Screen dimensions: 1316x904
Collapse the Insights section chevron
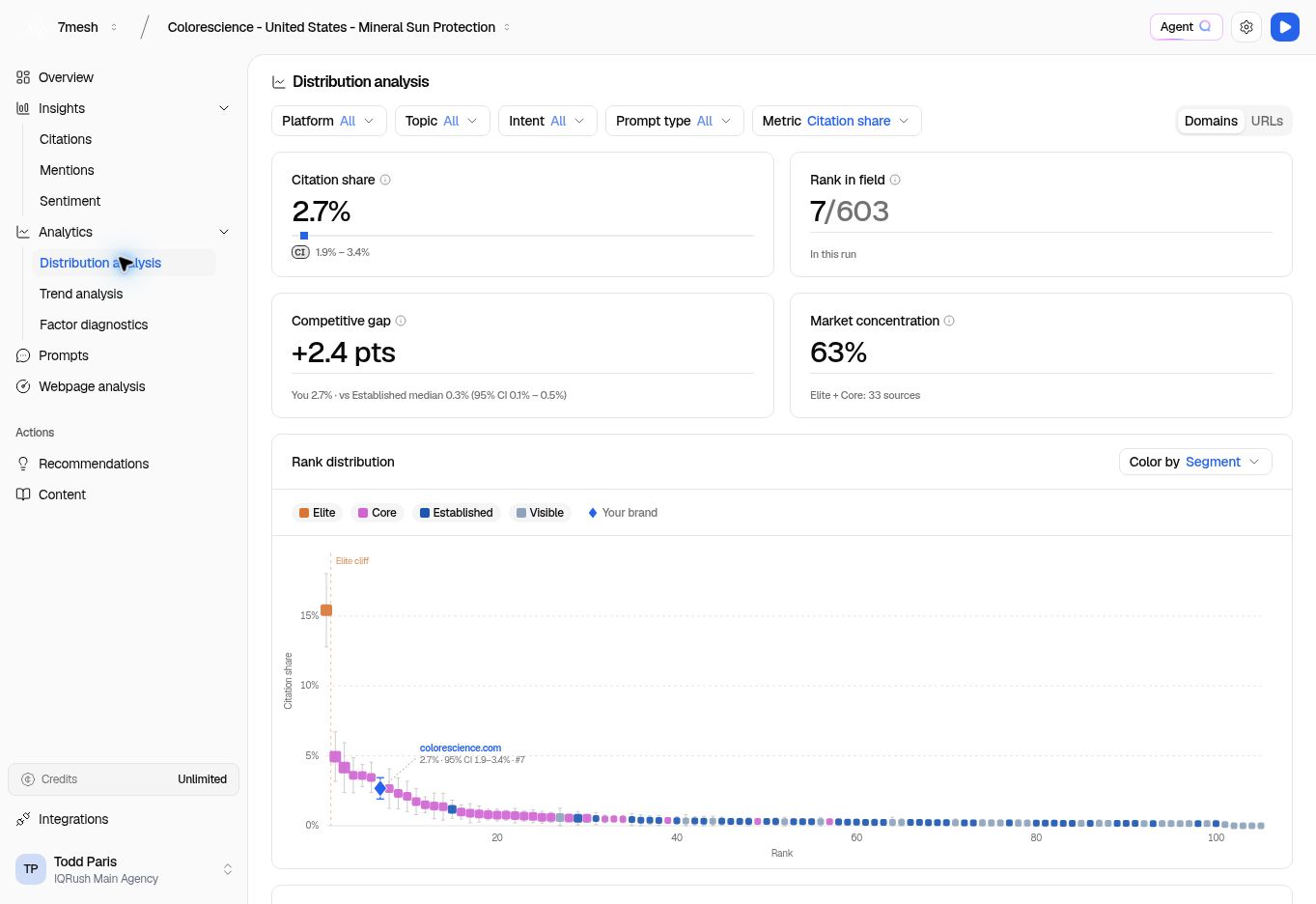(x=224, y=108)
